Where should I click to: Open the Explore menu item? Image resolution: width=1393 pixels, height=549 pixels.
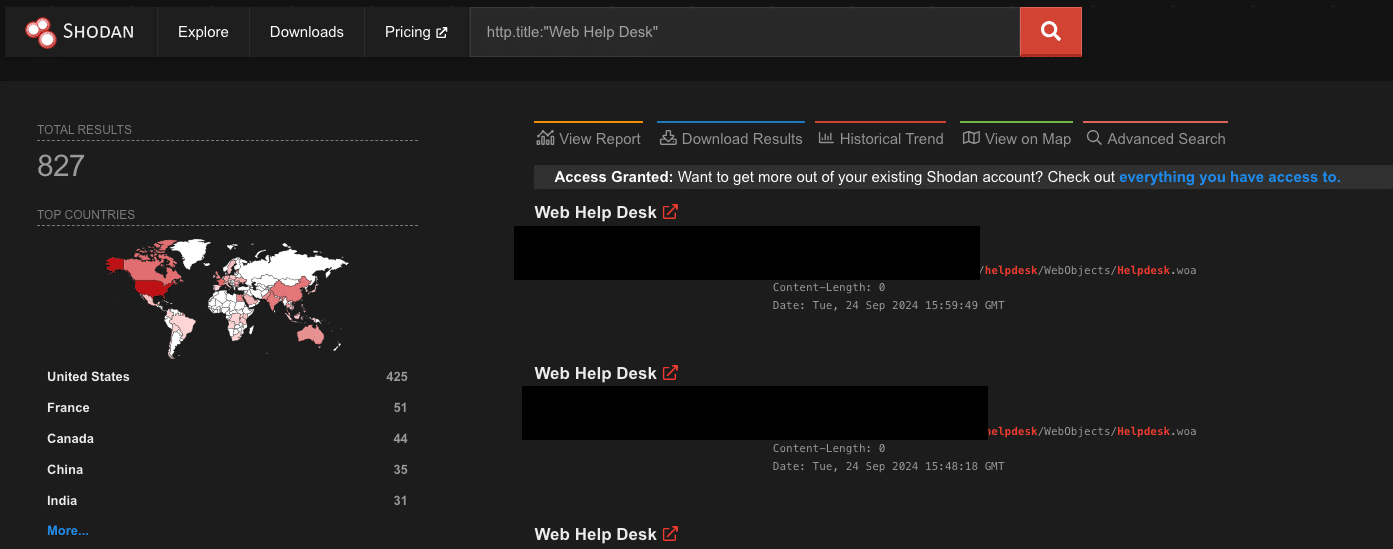[x=203, y=32]
